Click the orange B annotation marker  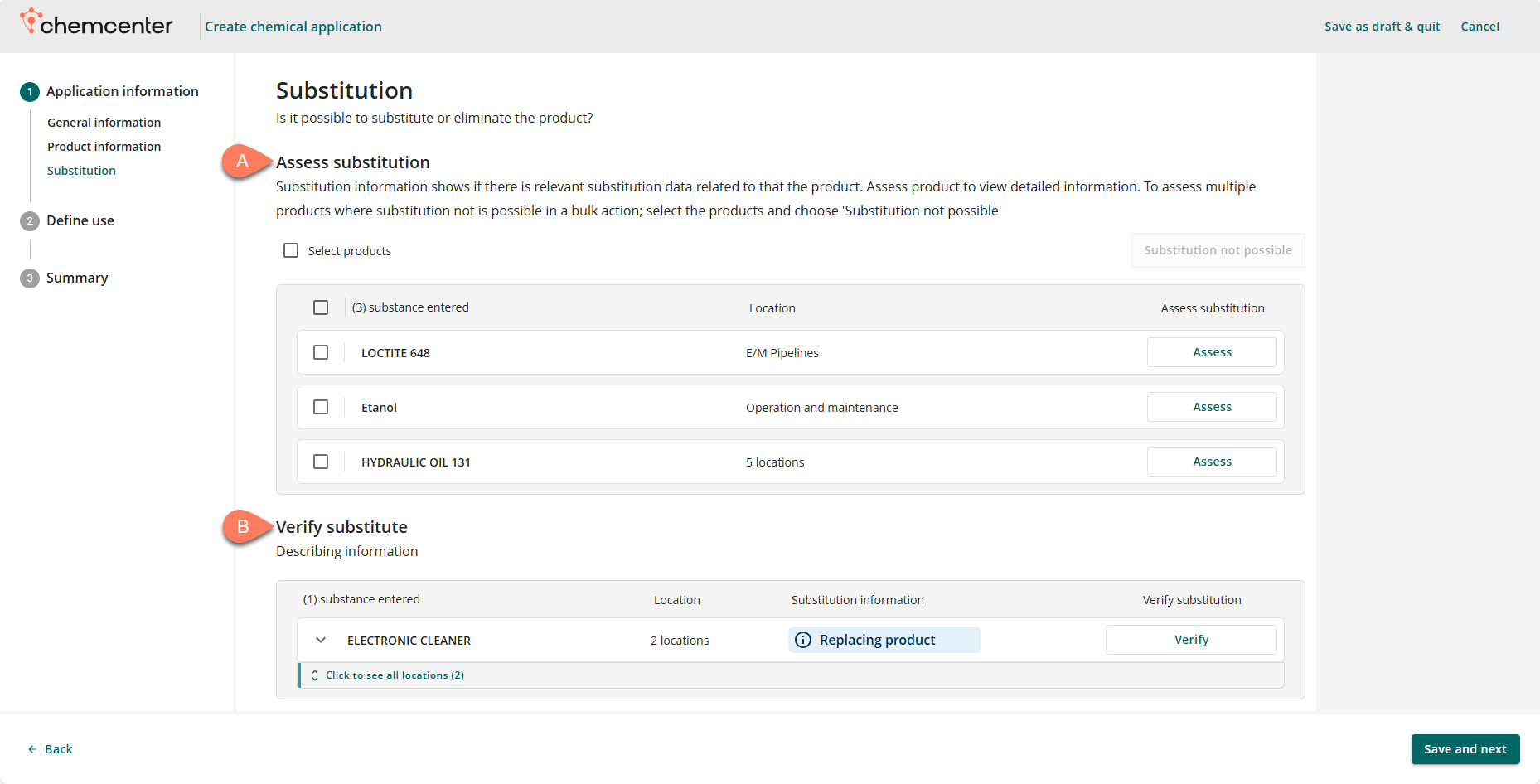coord(243,527)
